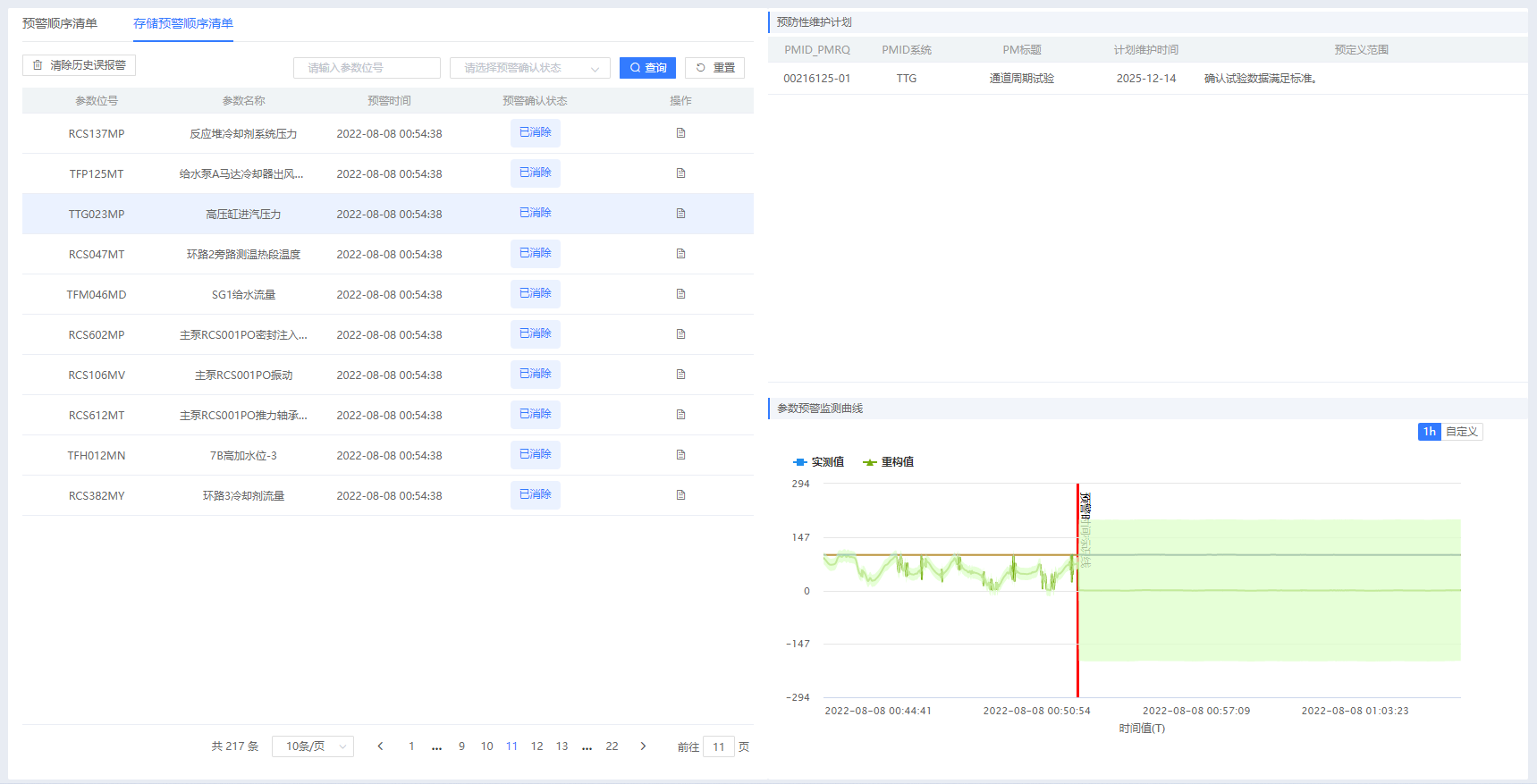The image size is (1537, 784).
Task: Click document icon in TTG023MP row
Action: (x=680, y=214)
